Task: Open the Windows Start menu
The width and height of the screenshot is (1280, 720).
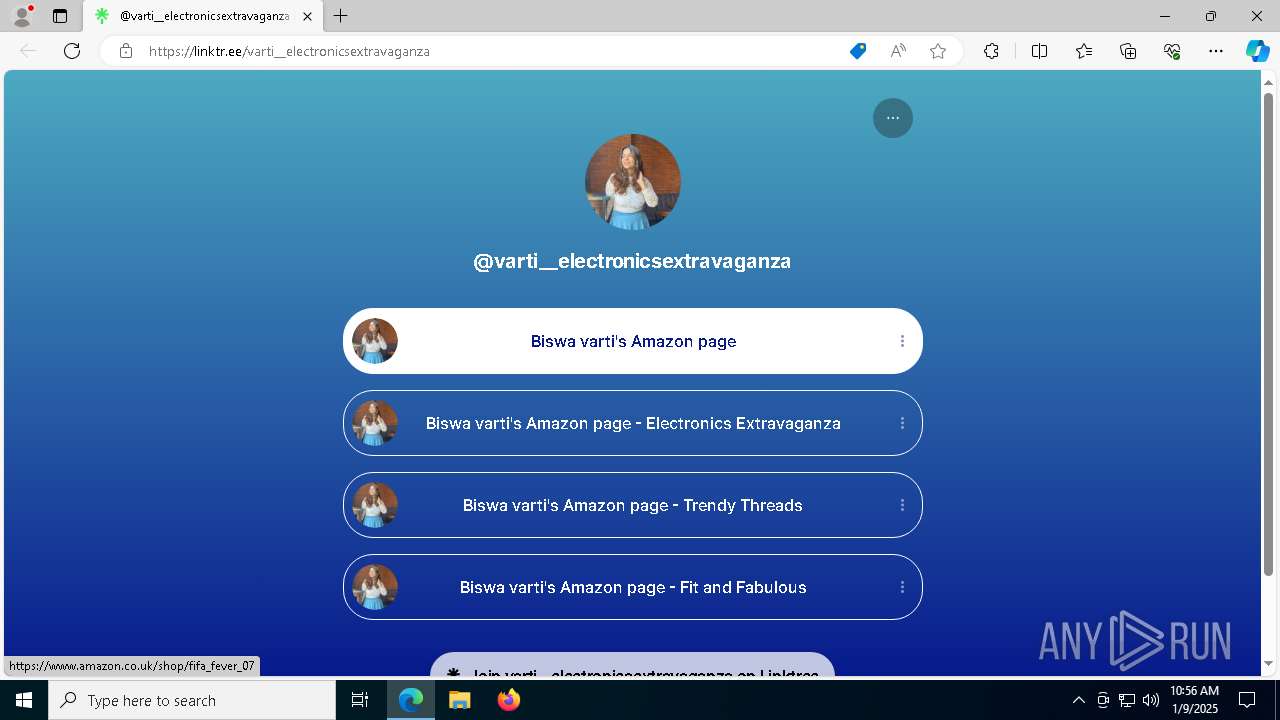Action: [24, 700]
